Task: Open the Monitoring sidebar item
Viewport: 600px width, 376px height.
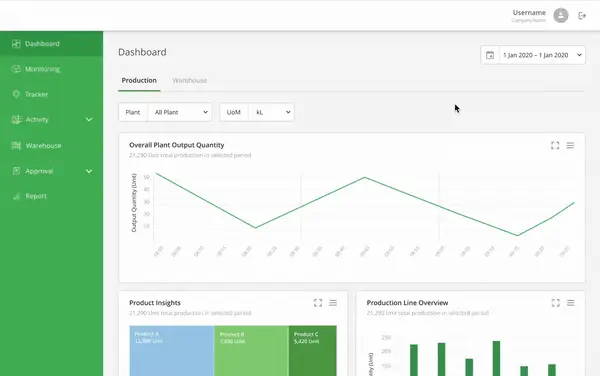Action: 51,69
